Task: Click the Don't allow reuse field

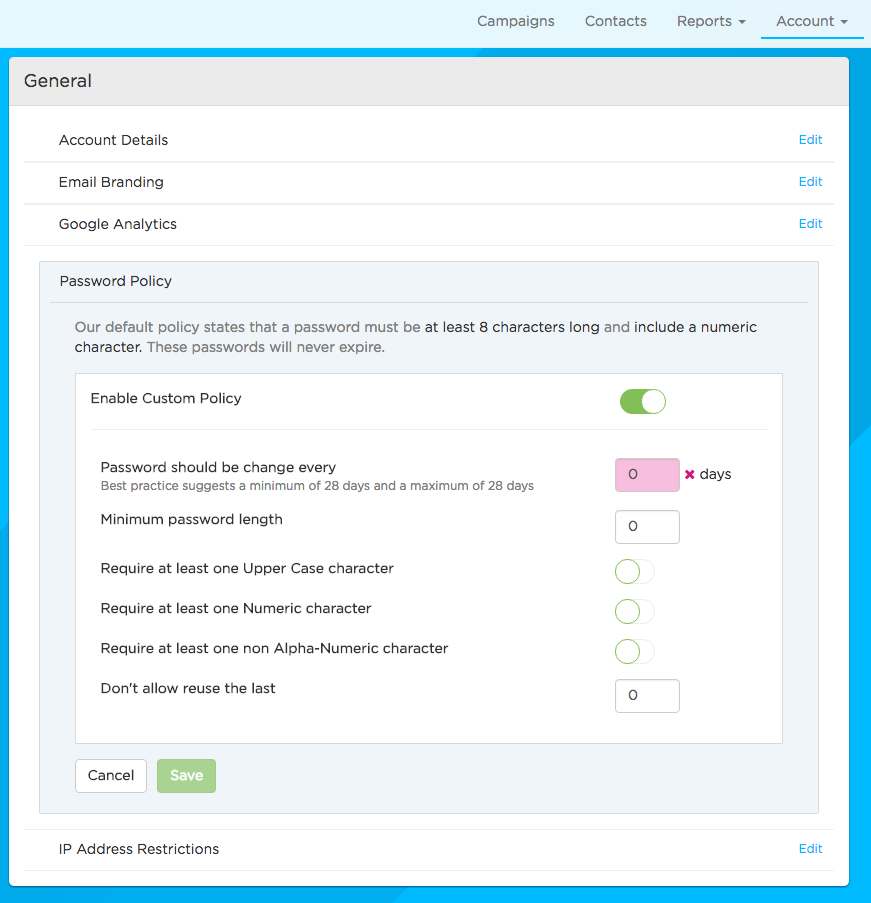Action: [x=647, y=696]
